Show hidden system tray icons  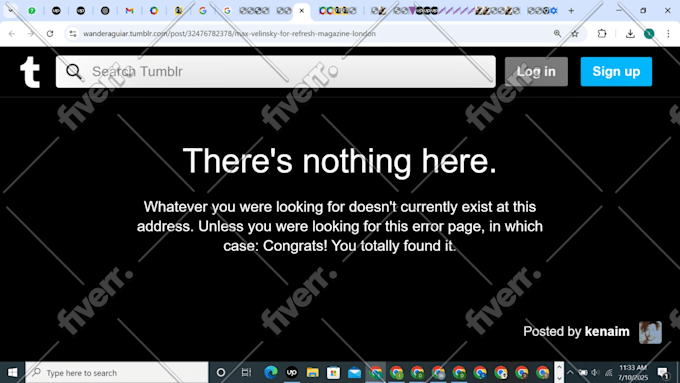point(570,373)
